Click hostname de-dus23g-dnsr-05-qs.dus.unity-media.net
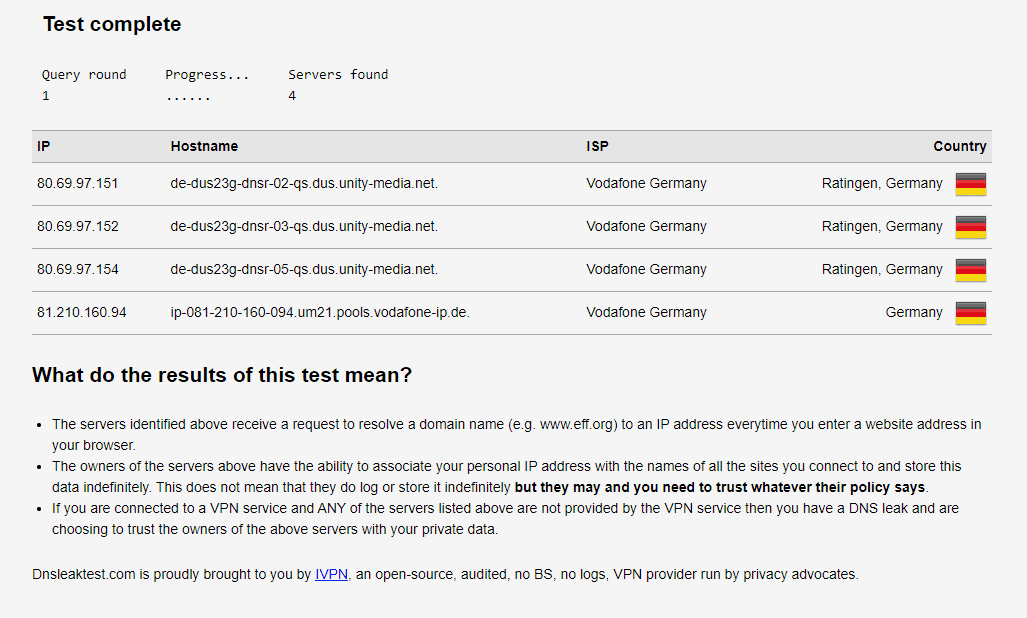Screen dimensions: 1027x618 pyautogui.click(x=304, y=269)
